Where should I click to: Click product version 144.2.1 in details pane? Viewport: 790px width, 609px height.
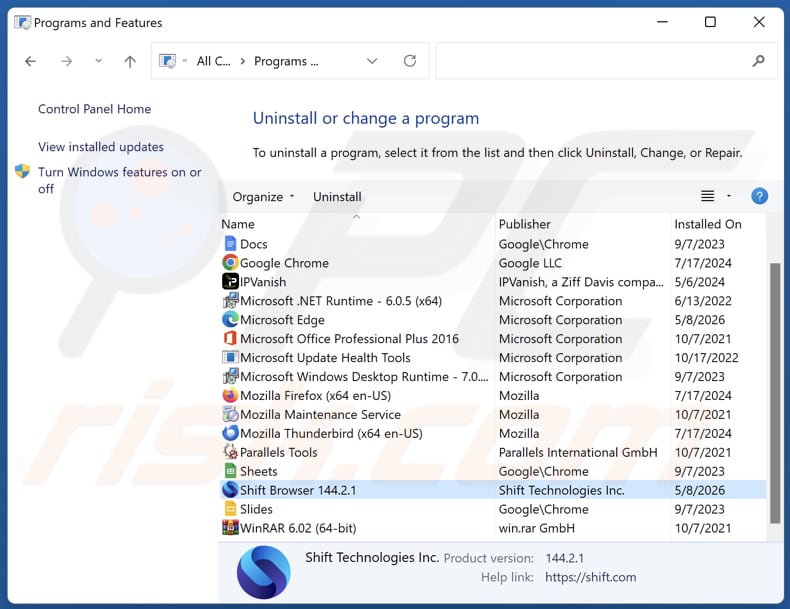point(564,558)
